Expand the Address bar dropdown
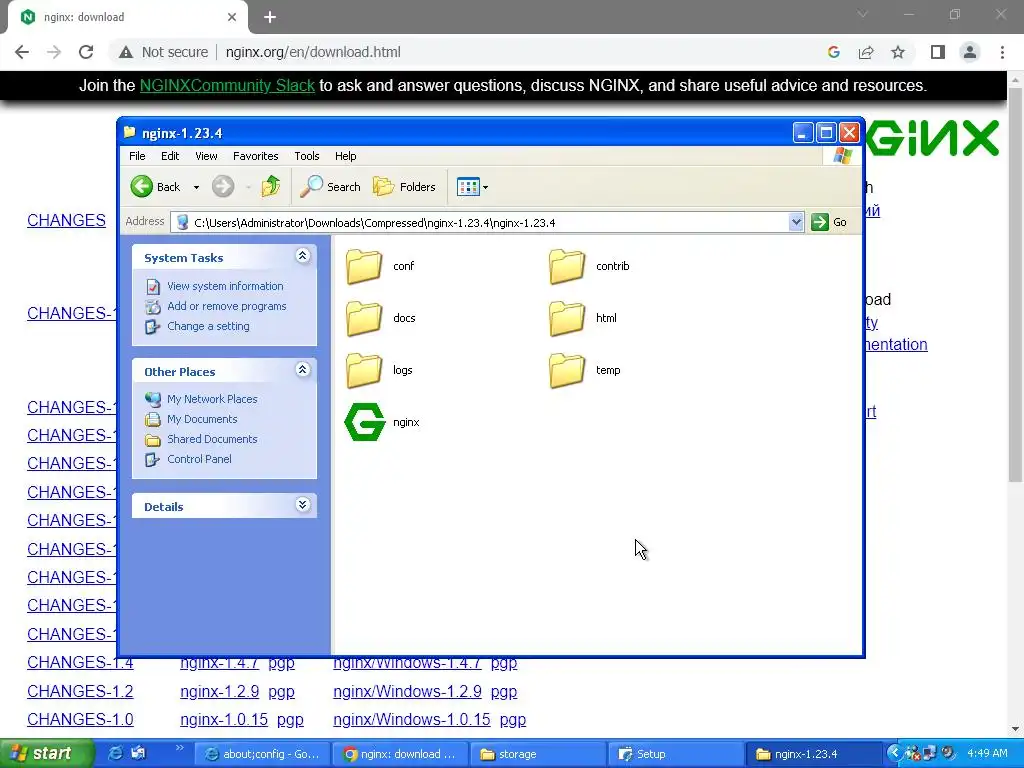 (795, 222)
